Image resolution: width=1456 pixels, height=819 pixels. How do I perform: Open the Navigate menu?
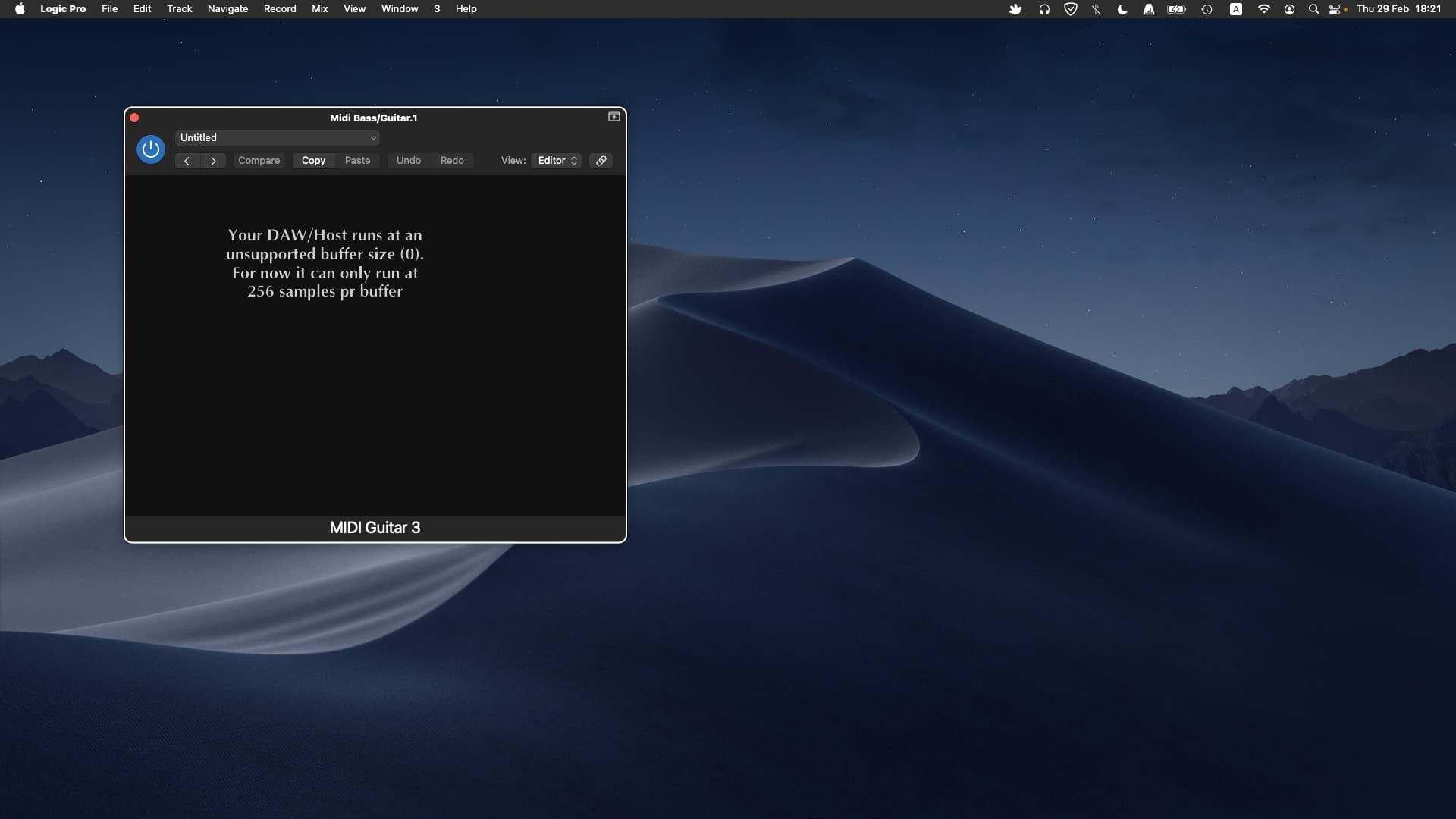[x=228, y=9]
